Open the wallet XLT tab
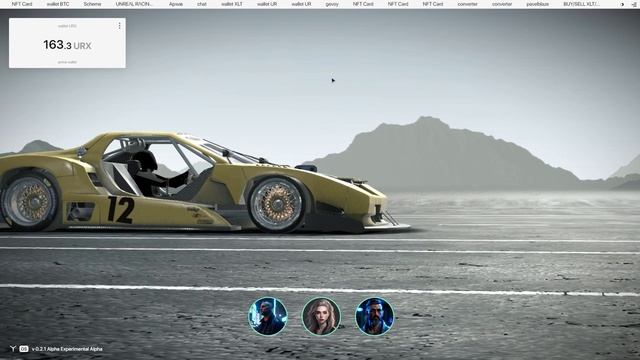The width and height of the screenshot is (640, 360). coord(231,4)
